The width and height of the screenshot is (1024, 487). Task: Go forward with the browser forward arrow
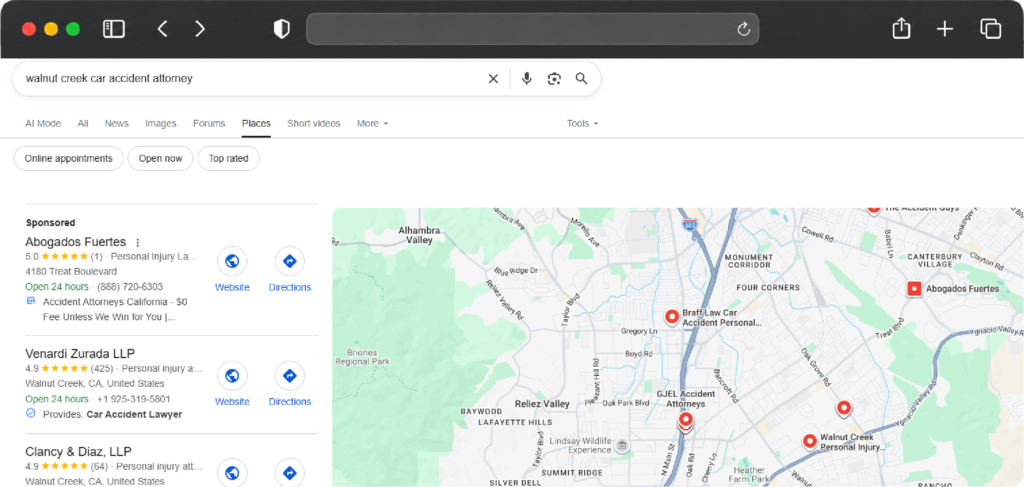coord(200,29)
